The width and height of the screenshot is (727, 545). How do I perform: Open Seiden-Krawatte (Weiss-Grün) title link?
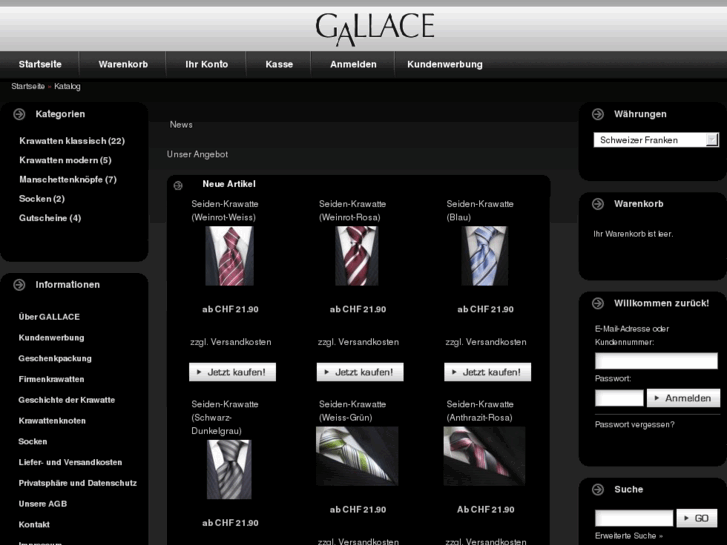click(352, 411)
